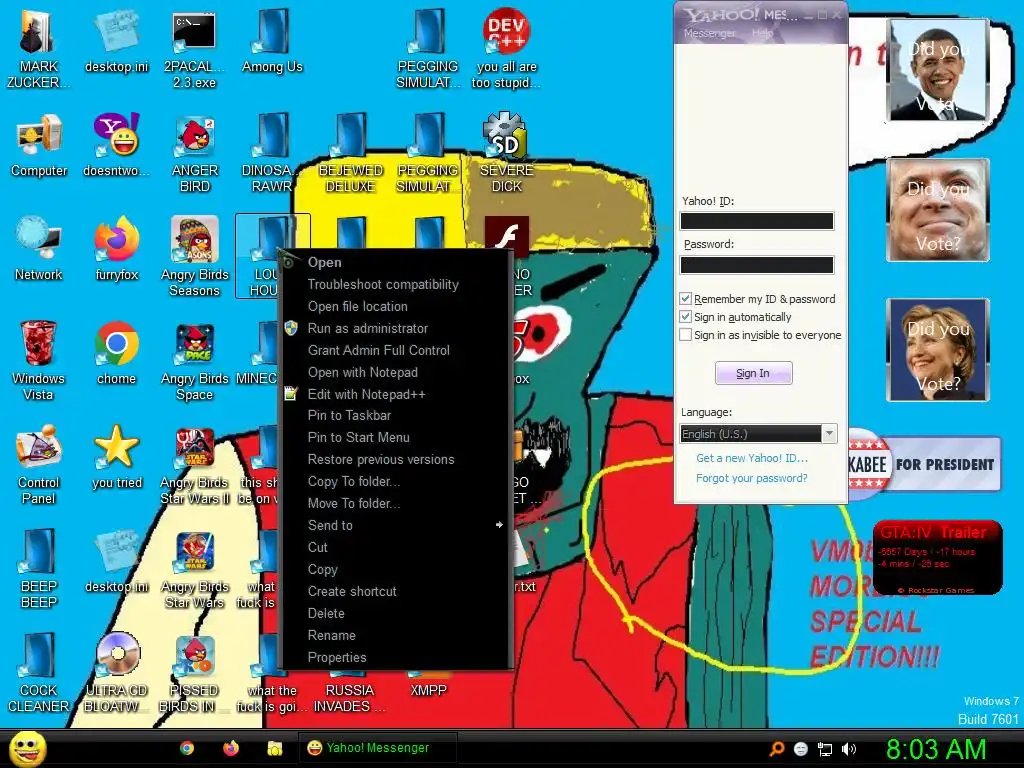Screen dimensions: 1024x768
Task: Click the smiley Start button
Action: point(27,748)
